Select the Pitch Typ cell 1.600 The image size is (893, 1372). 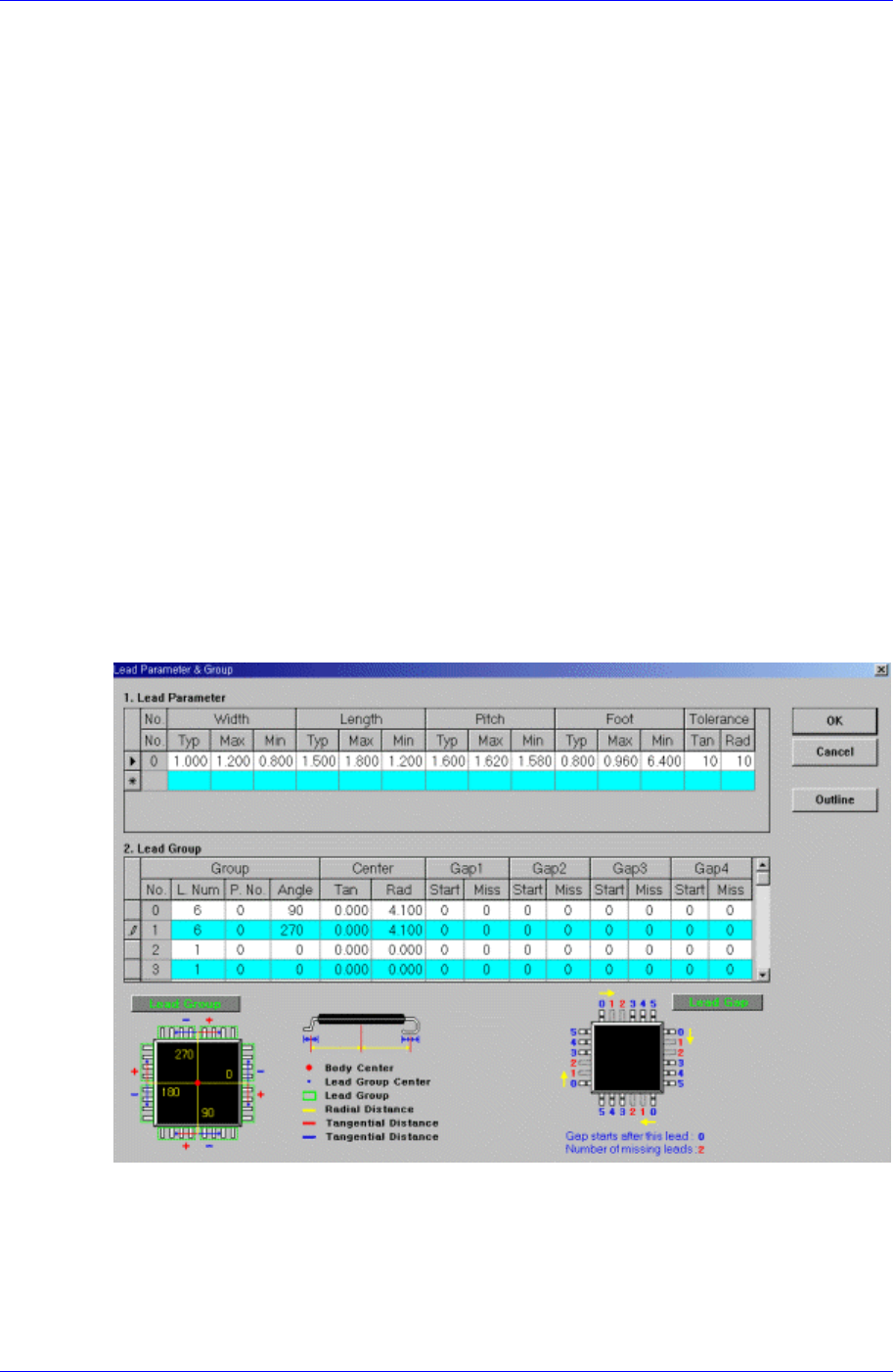(447, 760)
